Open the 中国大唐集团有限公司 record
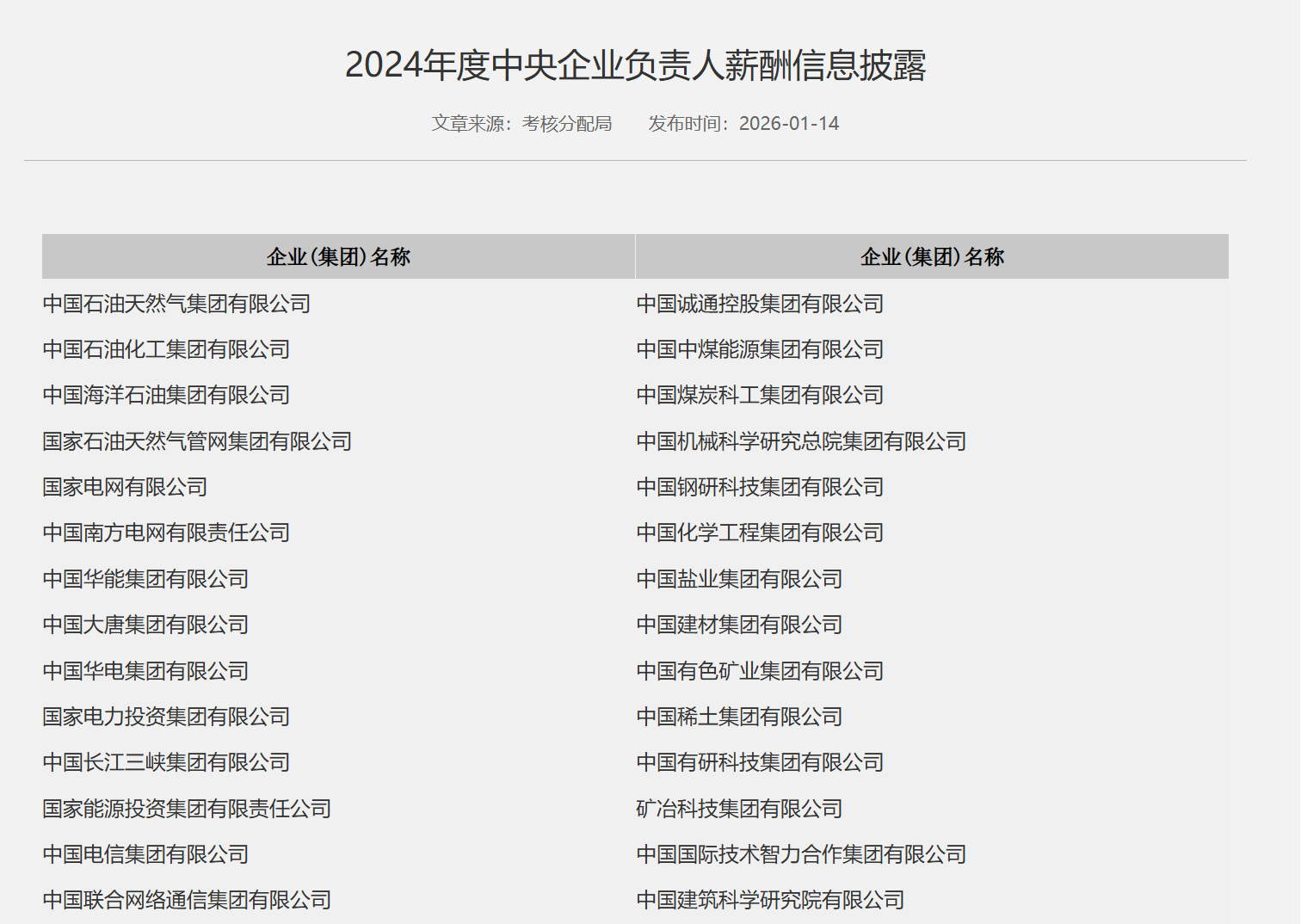Screen dimensions: 1301x924 click(x=145, y=625)
